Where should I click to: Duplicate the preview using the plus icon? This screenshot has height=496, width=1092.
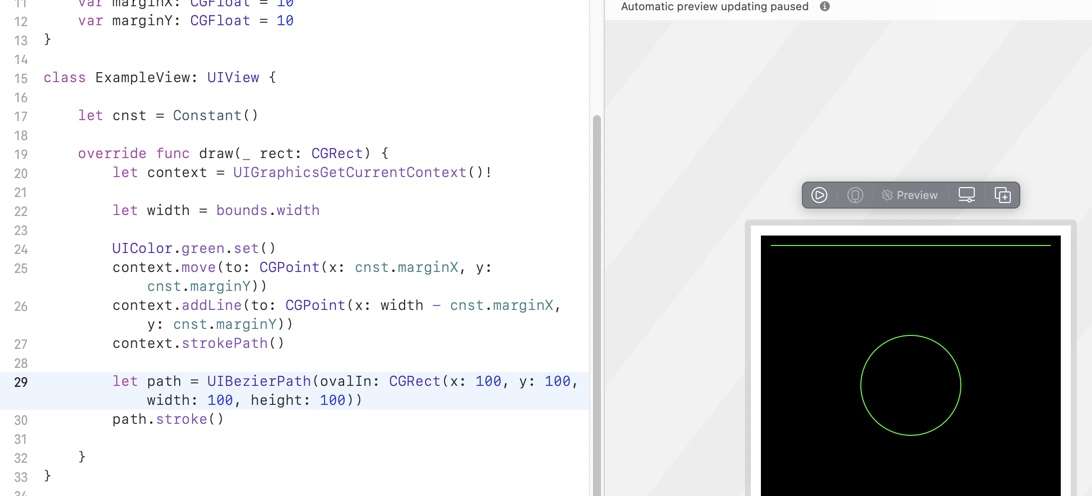[1003, 195]
